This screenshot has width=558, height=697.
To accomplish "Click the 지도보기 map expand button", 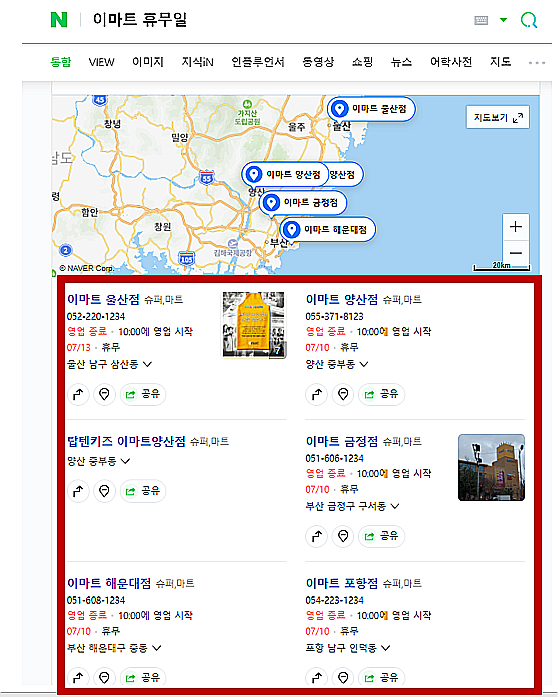I will click(498, 117).
